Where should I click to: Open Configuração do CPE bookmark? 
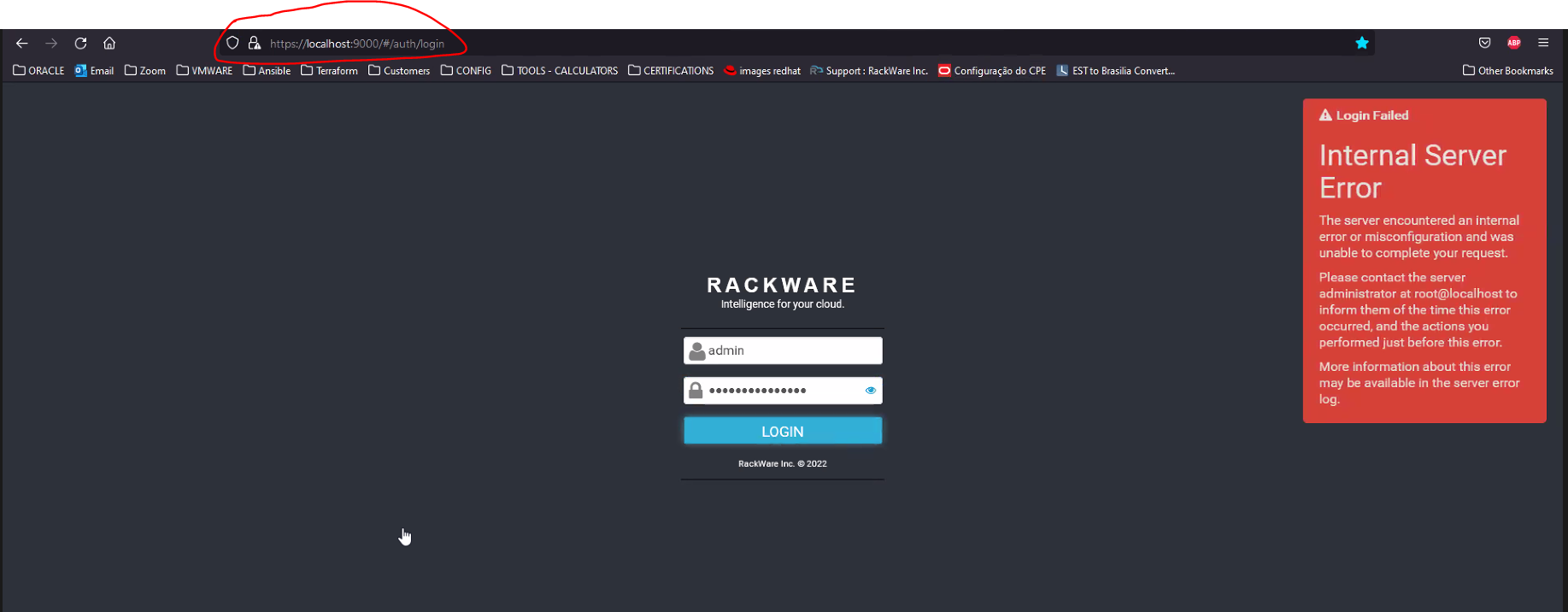[992, 71]
